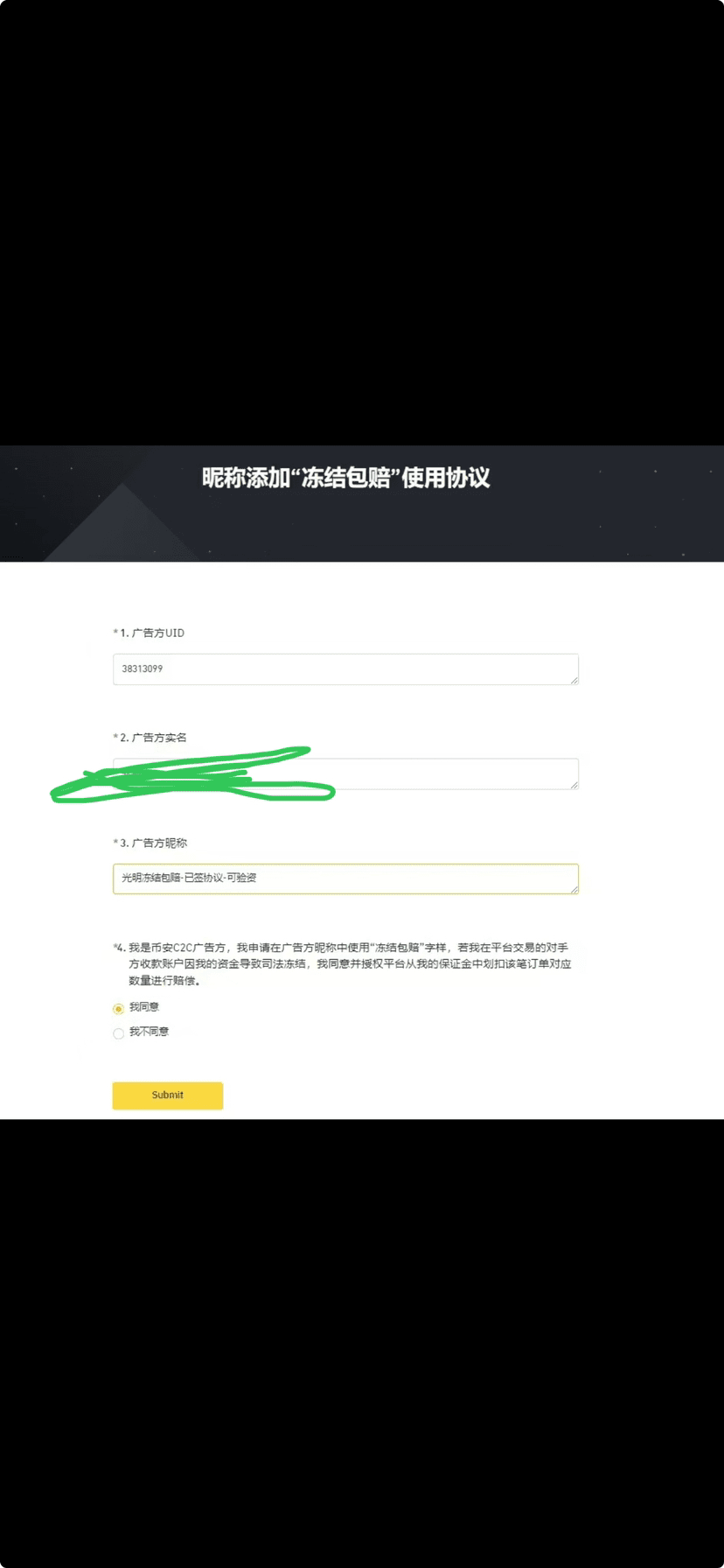Image resolution: width=724 pixels, height=1568 pixels.
Task: Click the "2. 广告方实名" label
Action: click(153, 738)
